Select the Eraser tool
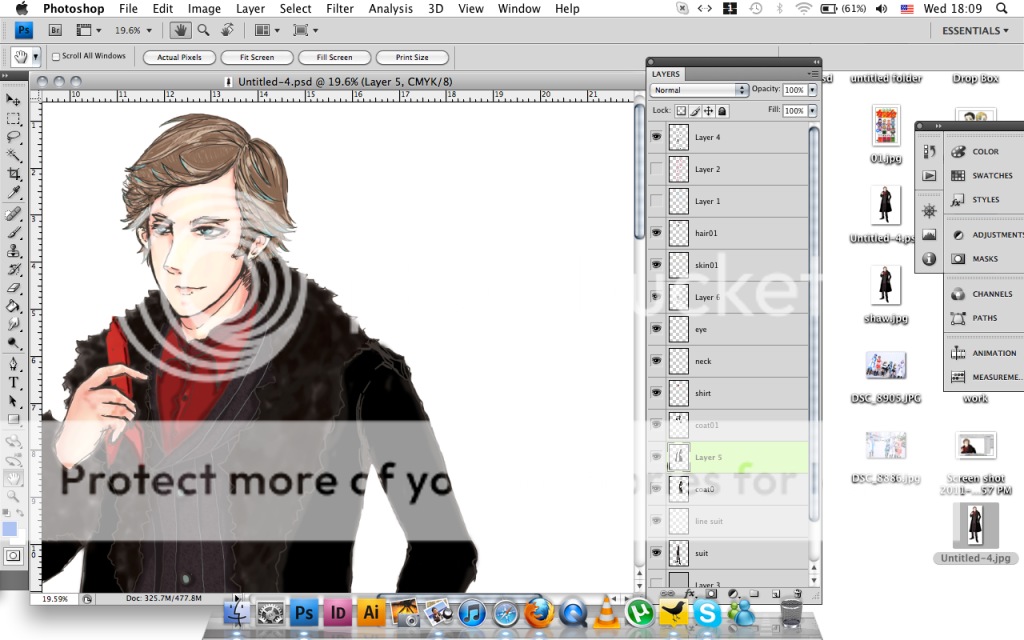The width and height of the screenshot is (1024, 640). 13,288
